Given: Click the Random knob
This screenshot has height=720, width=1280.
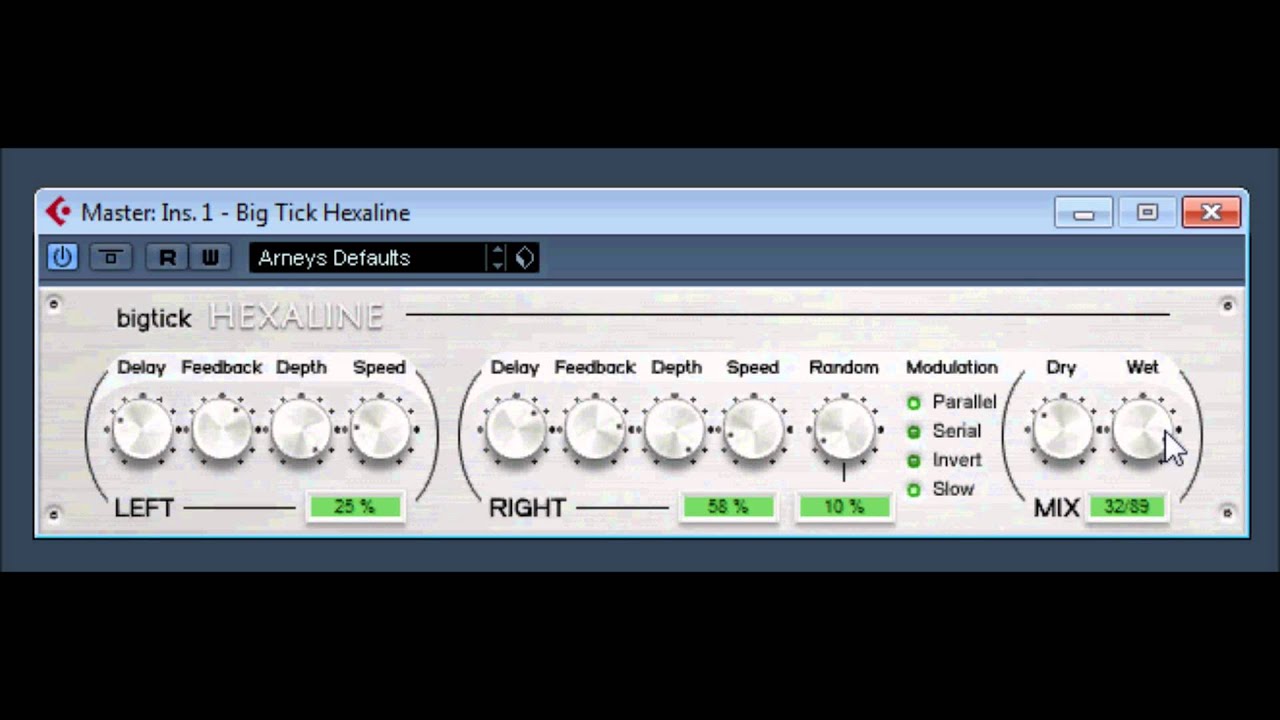Looking at the screenshot, I should 844,429.
